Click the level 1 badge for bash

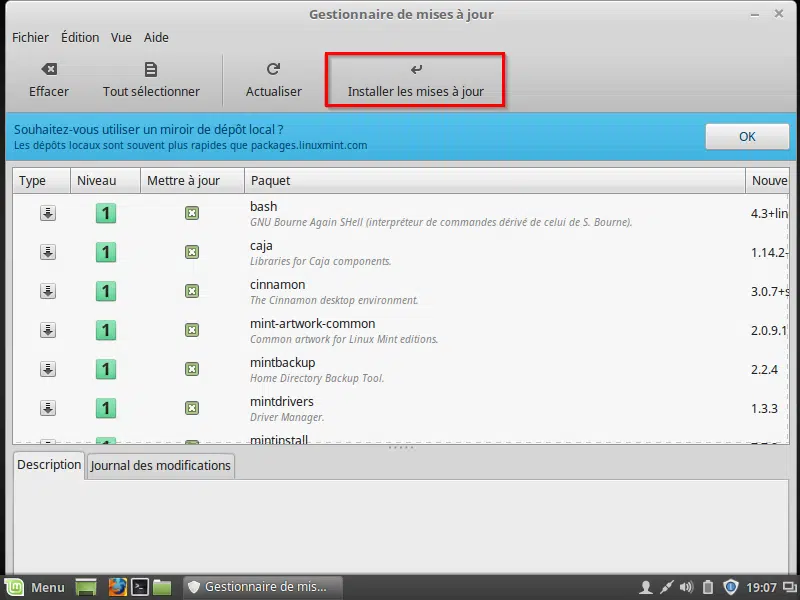(x=106, y=213)
